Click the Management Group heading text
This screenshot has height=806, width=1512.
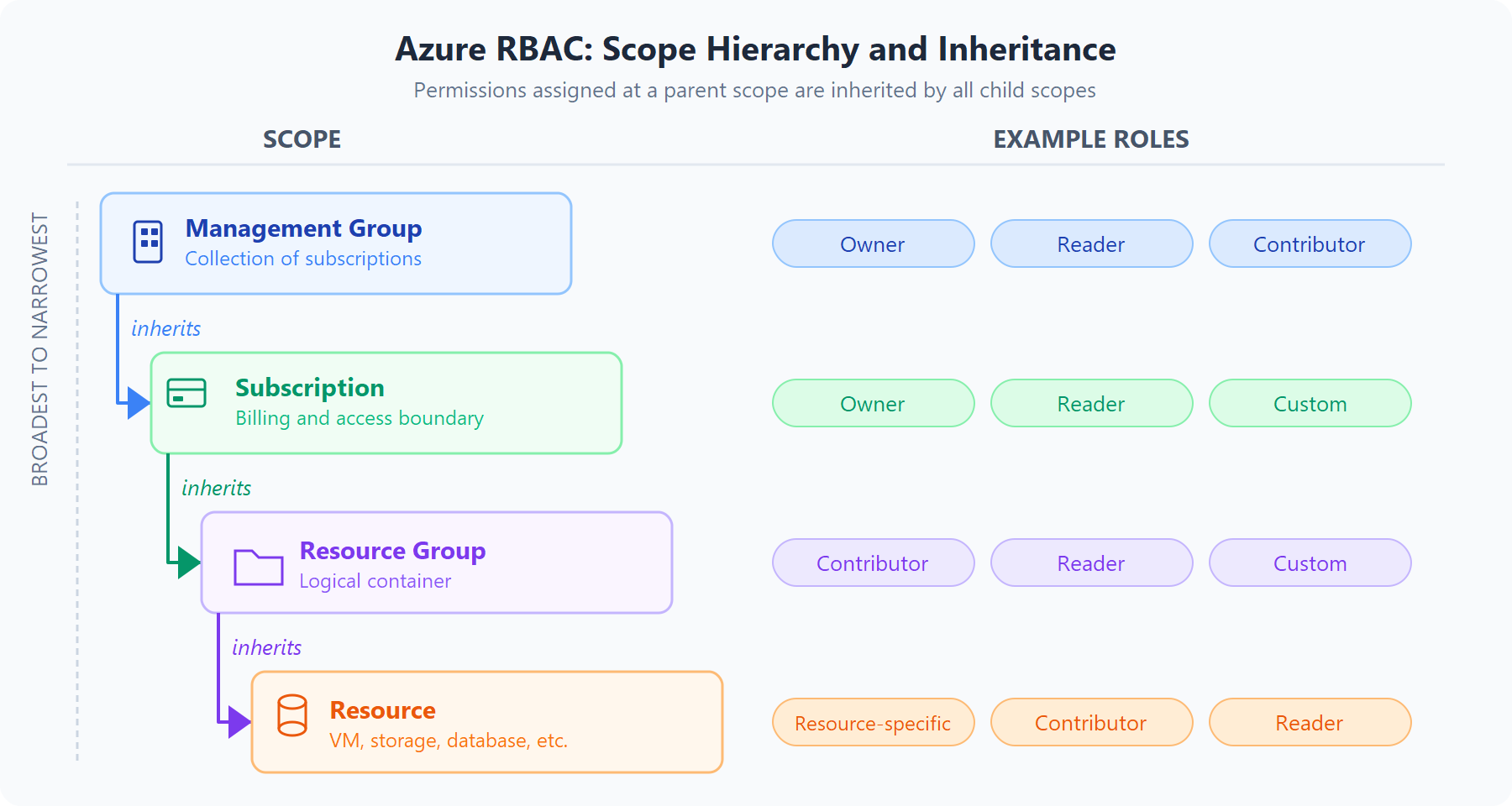pyautogui.click(x=303, y=228)
